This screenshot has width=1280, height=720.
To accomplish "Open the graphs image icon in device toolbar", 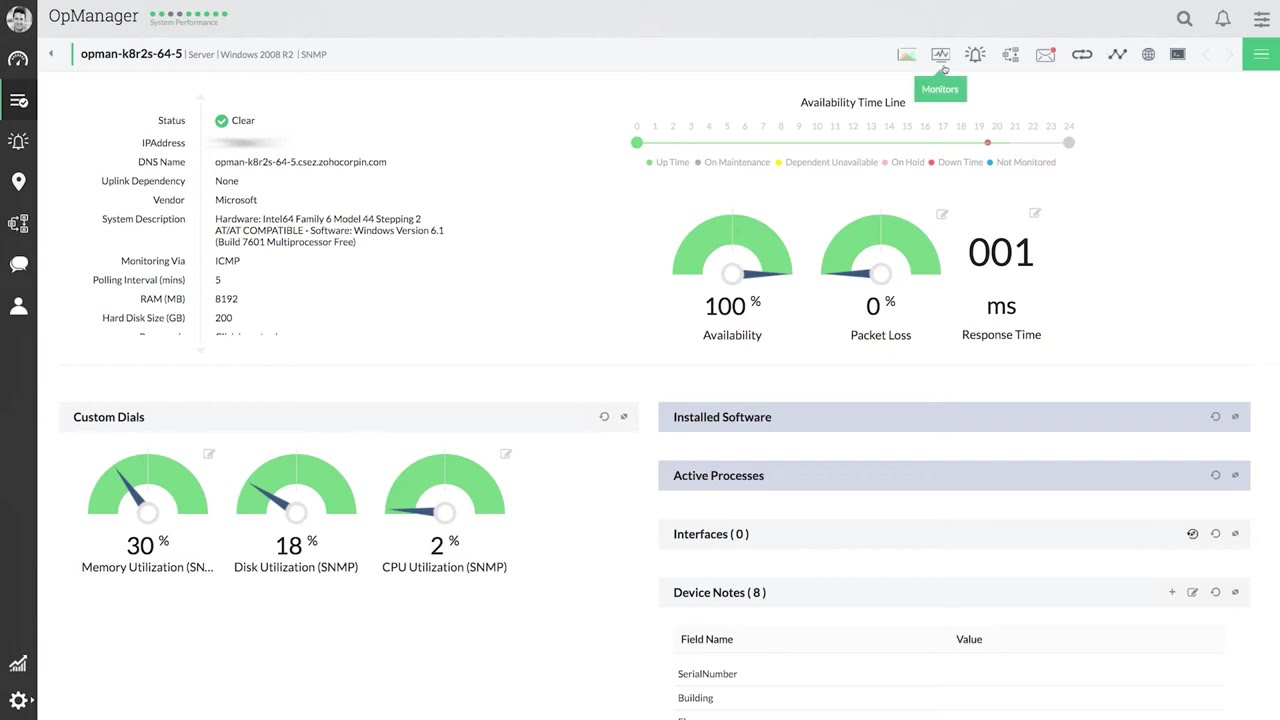I will [906, 54].
